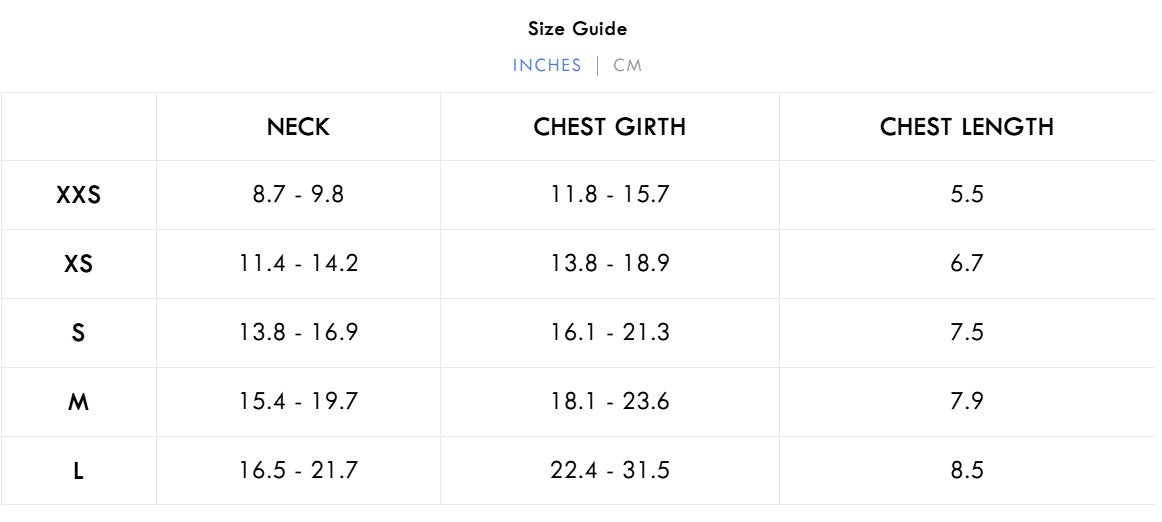Click the L chest girth 22.4 - 31.5
This screenshot has width=1162, height=522.
610,470
